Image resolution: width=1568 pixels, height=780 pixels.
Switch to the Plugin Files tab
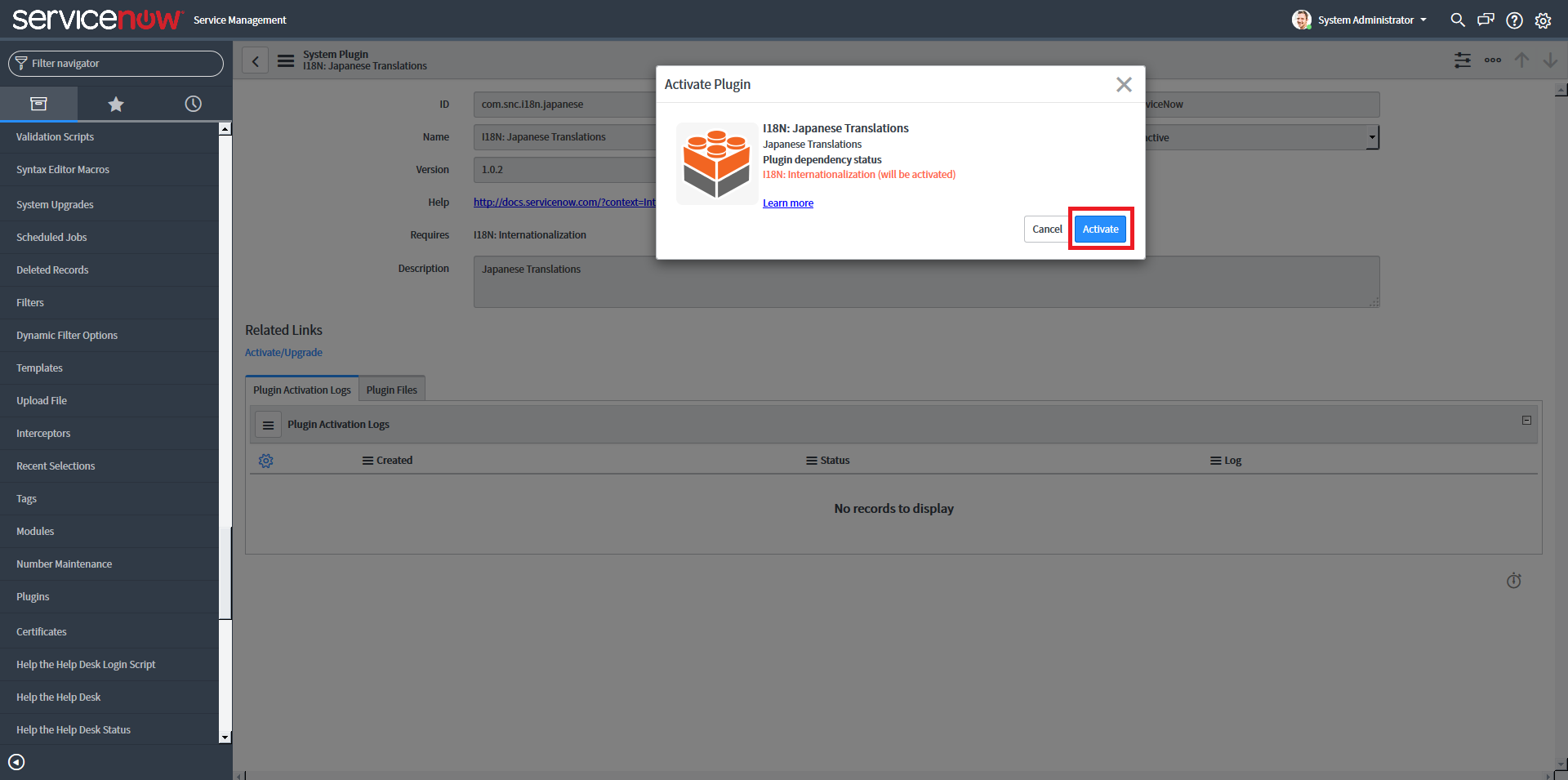point(391,390)
